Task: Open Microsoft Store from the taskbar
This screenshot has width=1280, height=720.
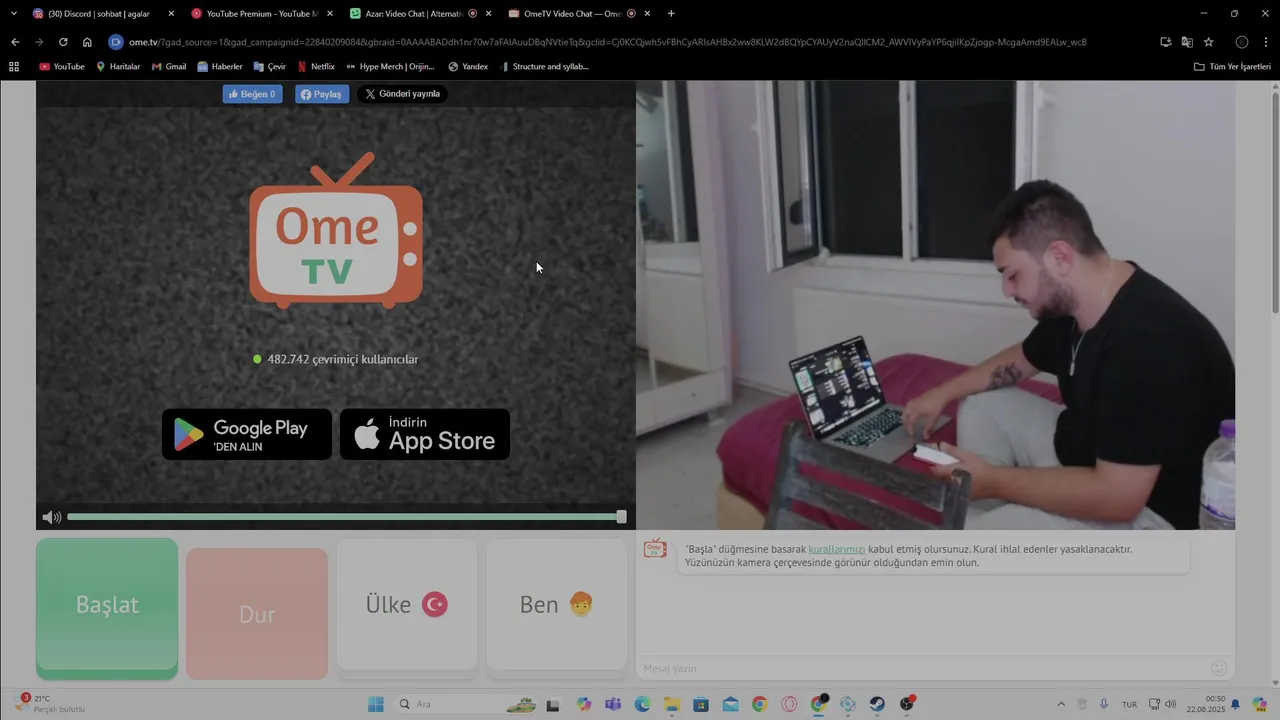Action: click(701, 704)
